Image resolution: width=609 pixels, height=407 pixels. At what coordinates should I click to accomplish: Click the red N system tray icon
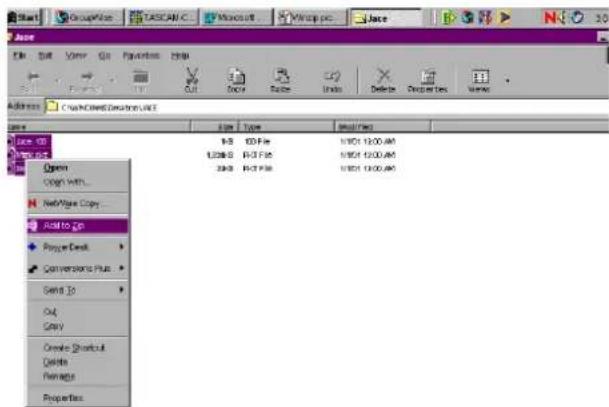point(550,17)
